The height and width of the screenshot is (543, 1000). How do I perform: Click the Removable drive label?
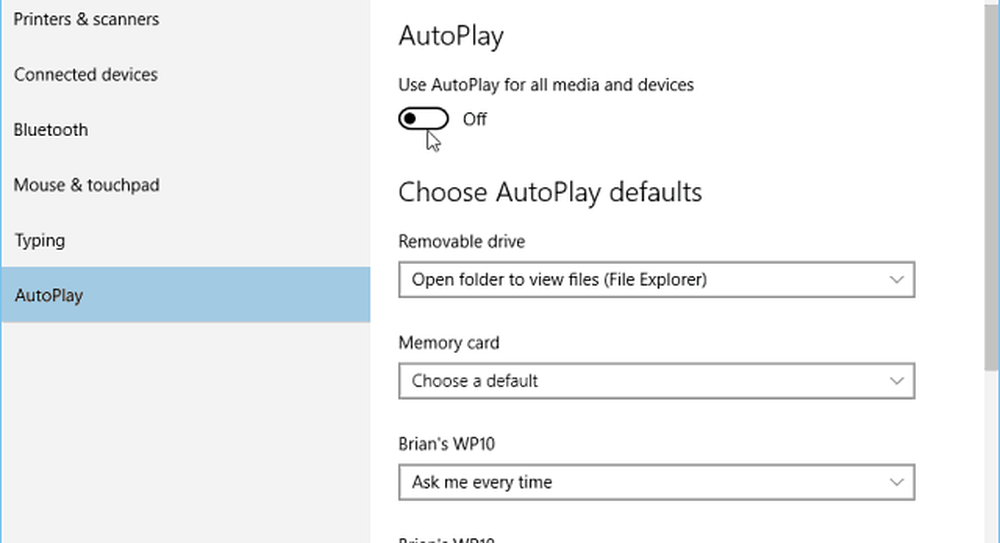[x=462, y=241]
